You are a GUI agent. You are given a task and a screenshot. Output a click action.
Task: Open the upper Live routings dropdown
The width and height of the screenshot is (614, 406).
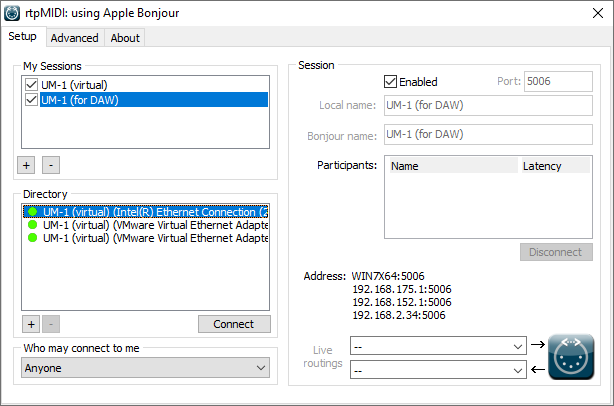438,346
